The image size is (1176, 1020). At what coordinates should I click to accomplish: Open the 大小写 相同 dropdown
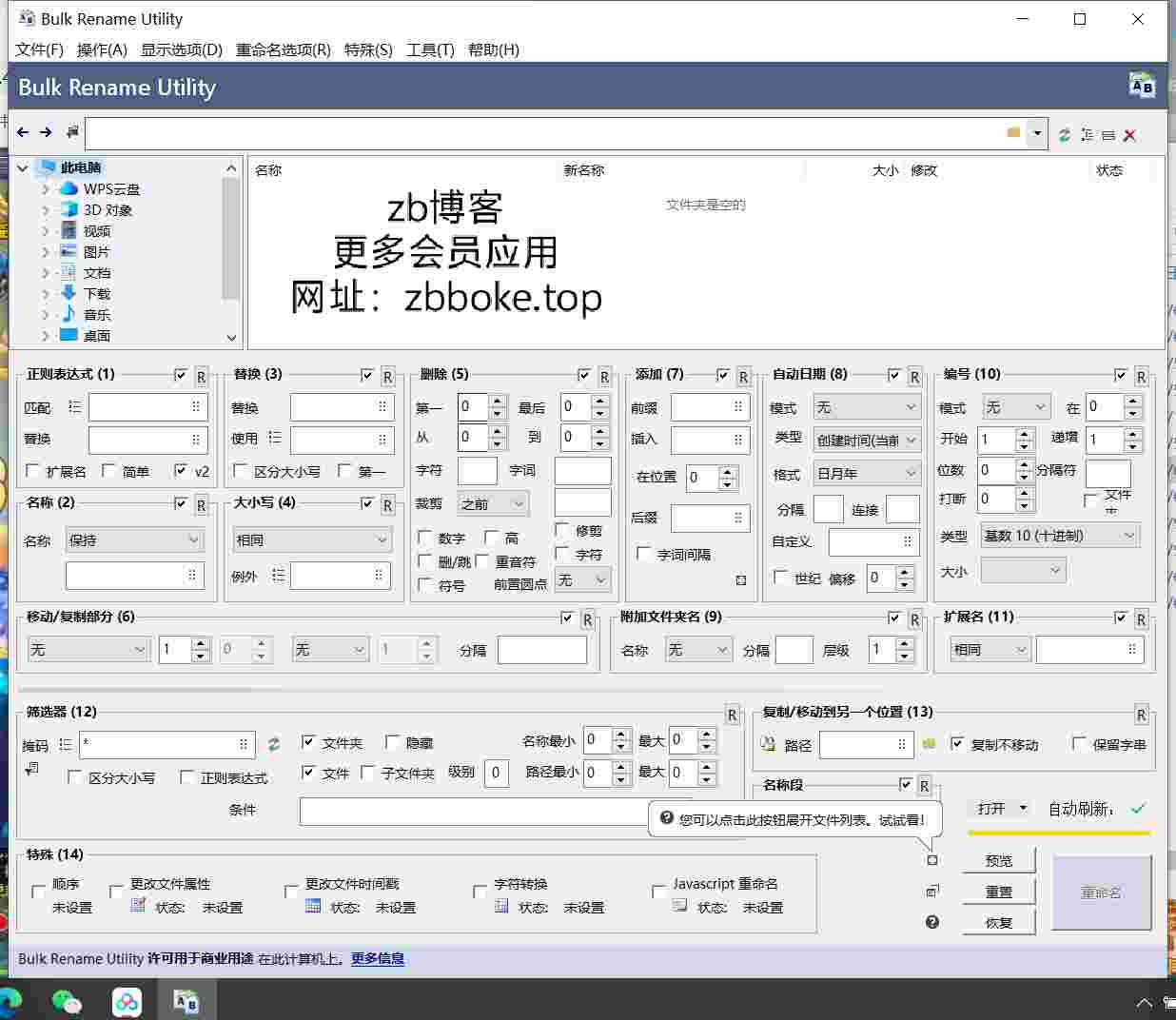[312, 539]
